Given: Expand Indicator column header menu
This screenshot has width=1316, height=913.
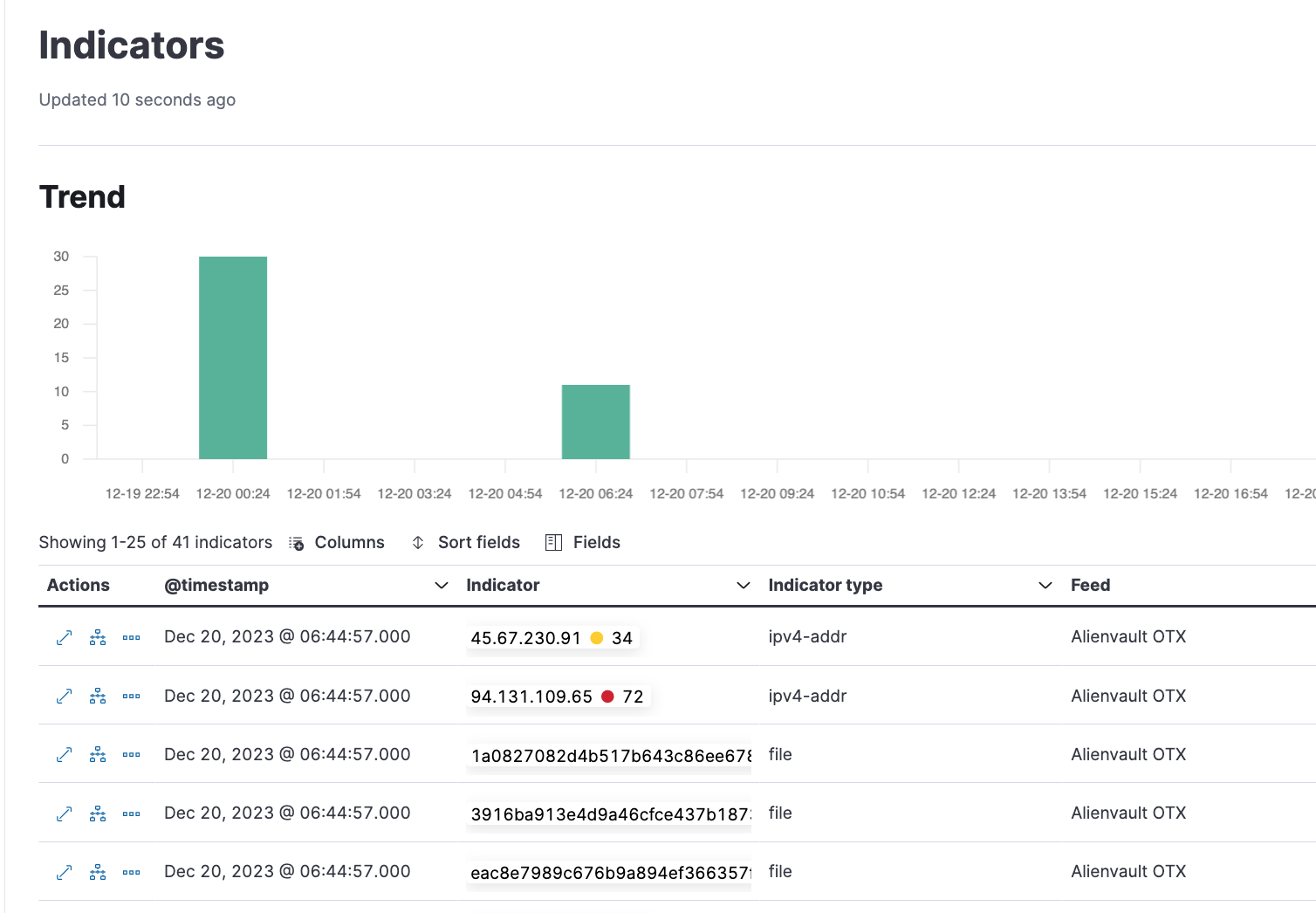Looking at the screenshot, I should click(744, 586).
